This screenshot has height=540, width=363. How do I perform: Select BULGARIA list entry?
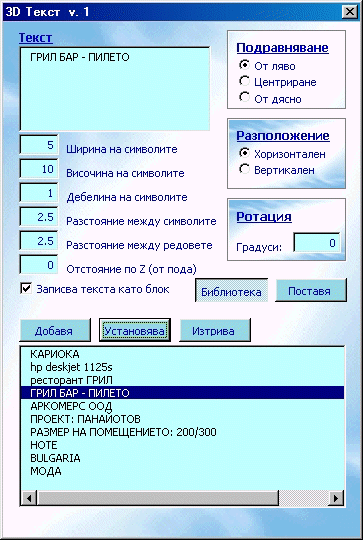(183, 458)
